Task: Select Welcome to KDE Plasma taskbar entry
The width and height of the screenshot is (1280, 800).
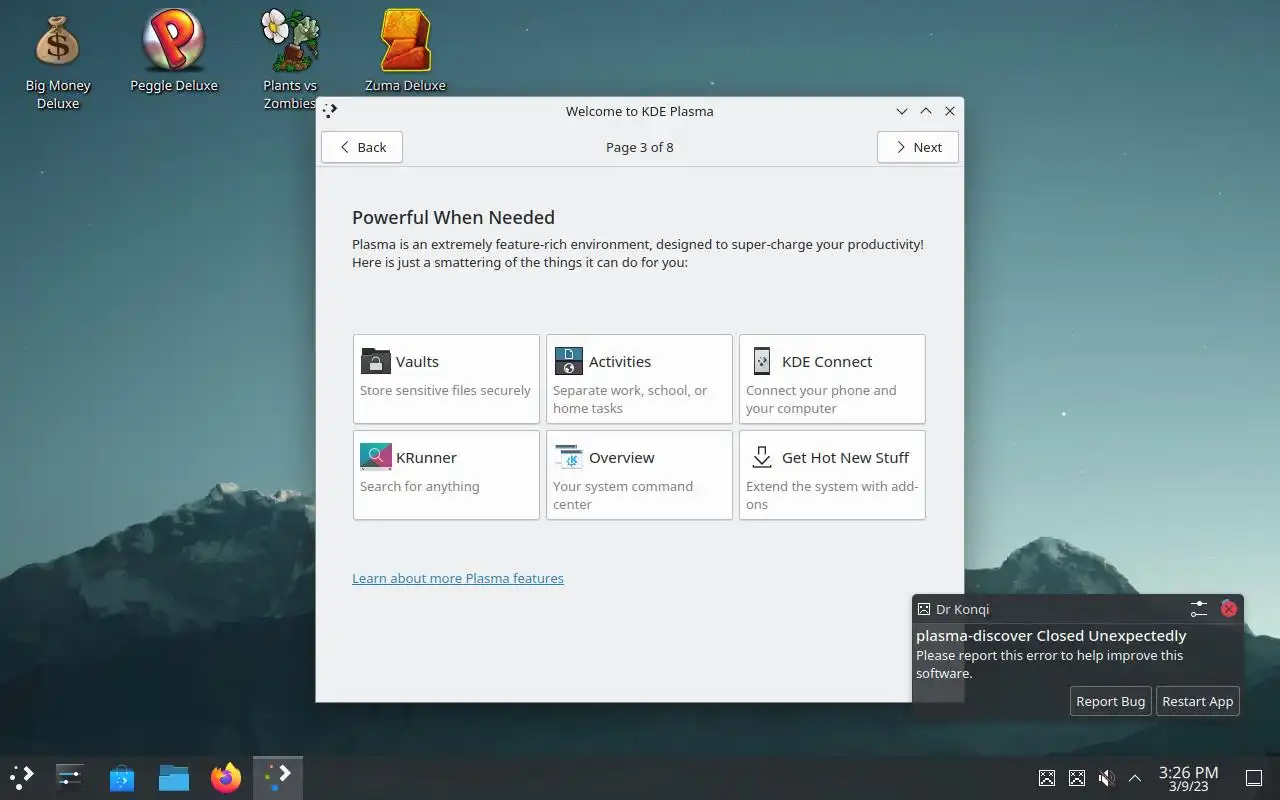Action: [x=278, y=777]
